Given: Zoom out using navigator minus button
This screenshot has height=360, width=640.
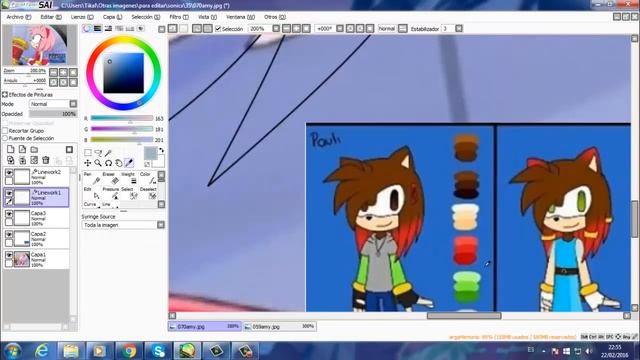Looking at the screenshot, I should pyautogui.click(x=53, y=72).
